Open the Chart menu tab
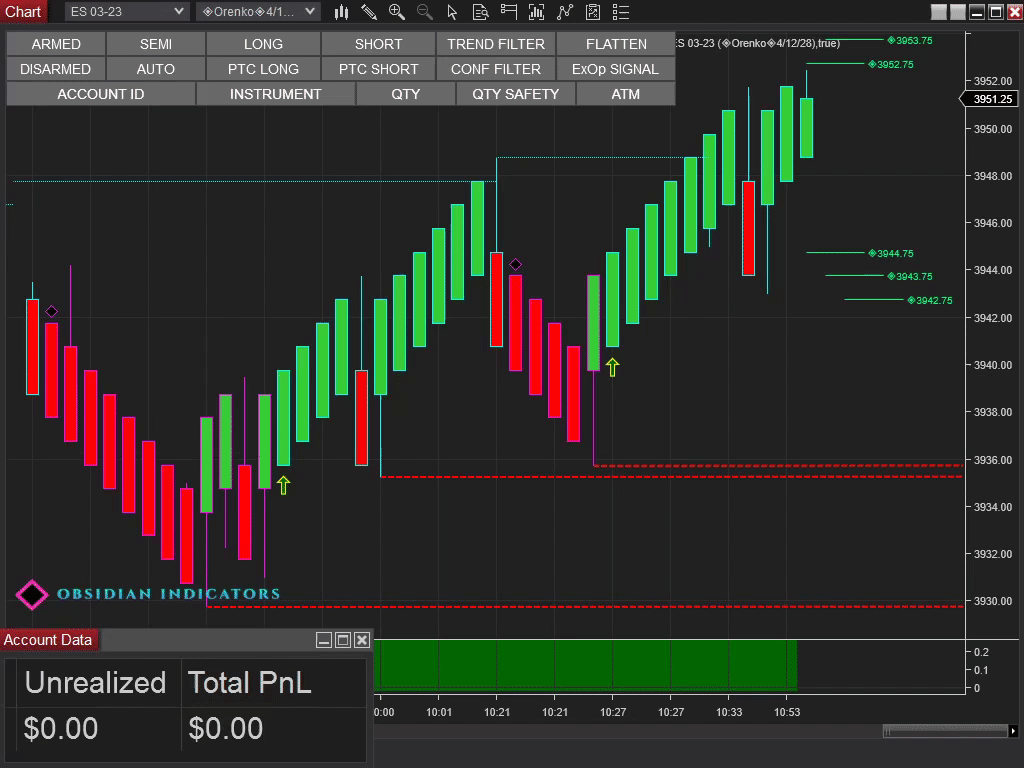1024x768 pixels. 23,12
